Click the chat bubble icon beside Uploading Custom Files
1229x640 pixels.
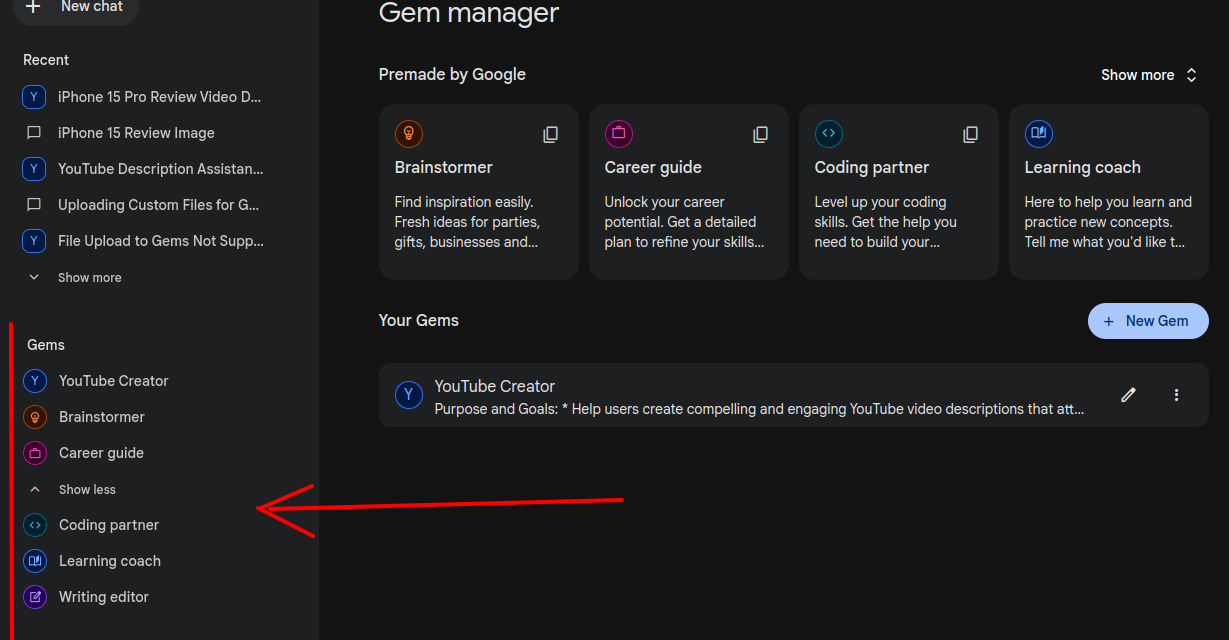point(34,205)
